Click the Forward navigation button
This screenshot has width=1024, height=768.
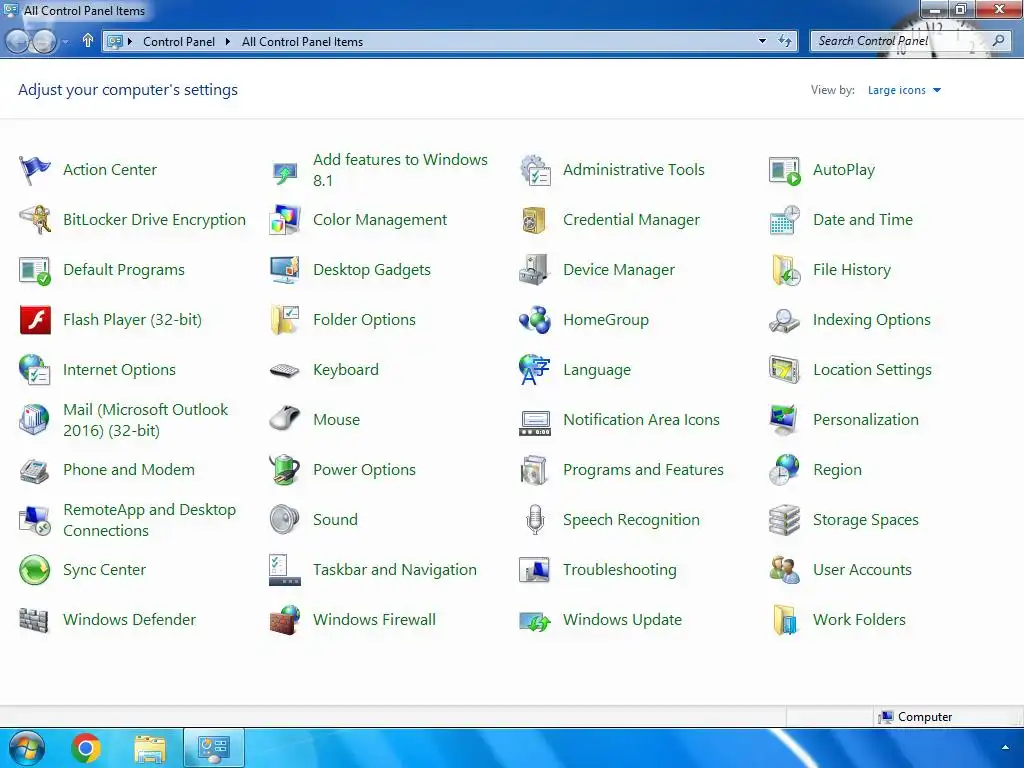tap(45, 41)
